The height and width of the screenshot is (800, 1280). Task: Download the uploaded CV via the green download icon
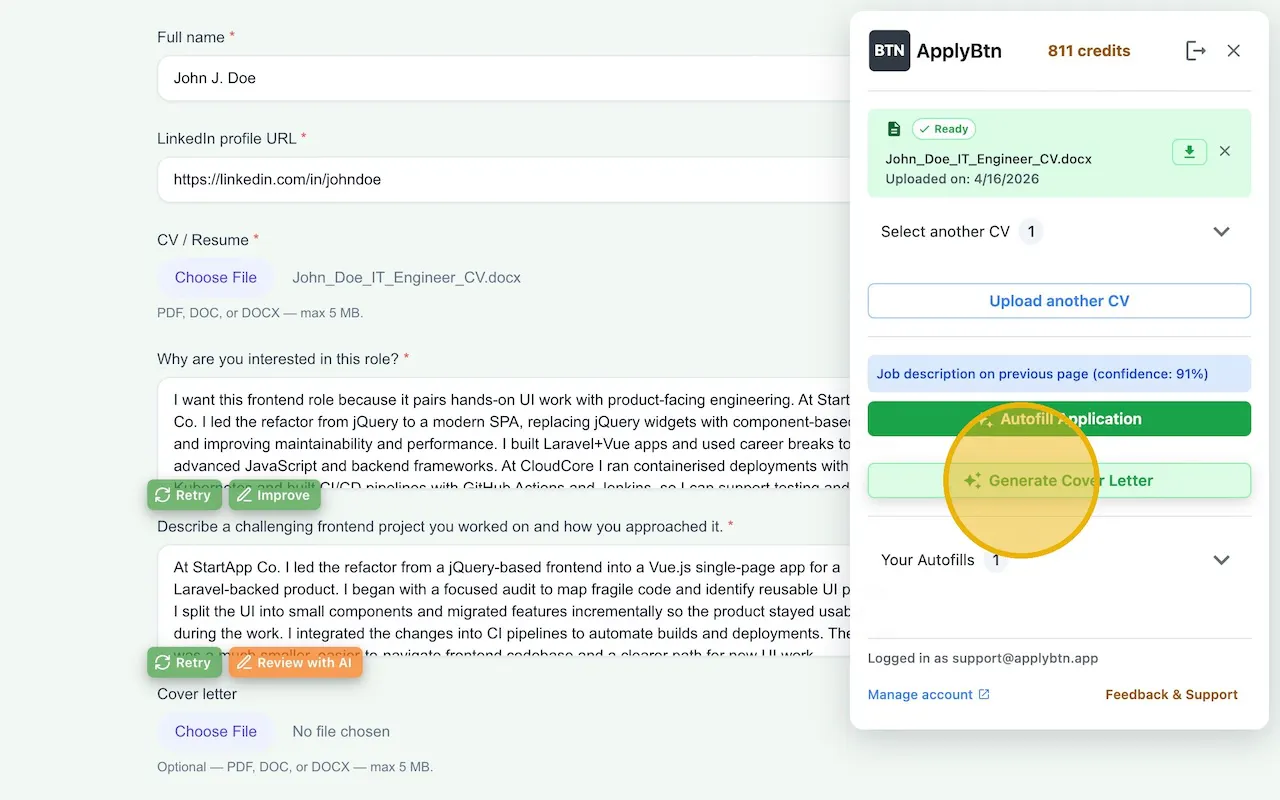[1189, 152]
